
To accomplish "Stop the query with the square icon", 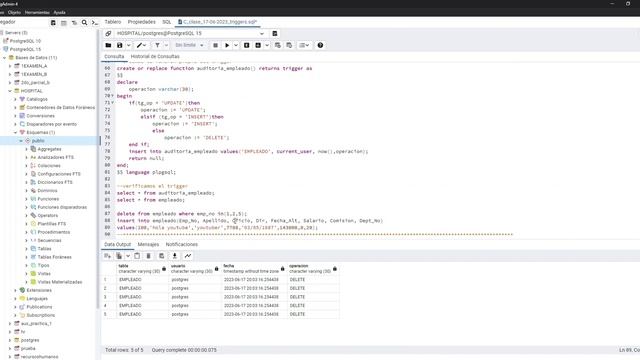I will 216,45.
